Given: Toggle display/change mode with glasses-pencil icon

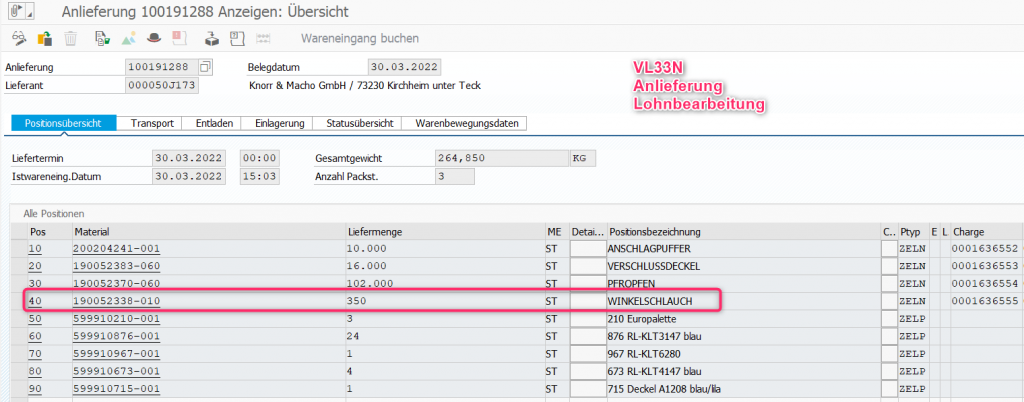Looking at the screenshot, I should coord(18,39).
